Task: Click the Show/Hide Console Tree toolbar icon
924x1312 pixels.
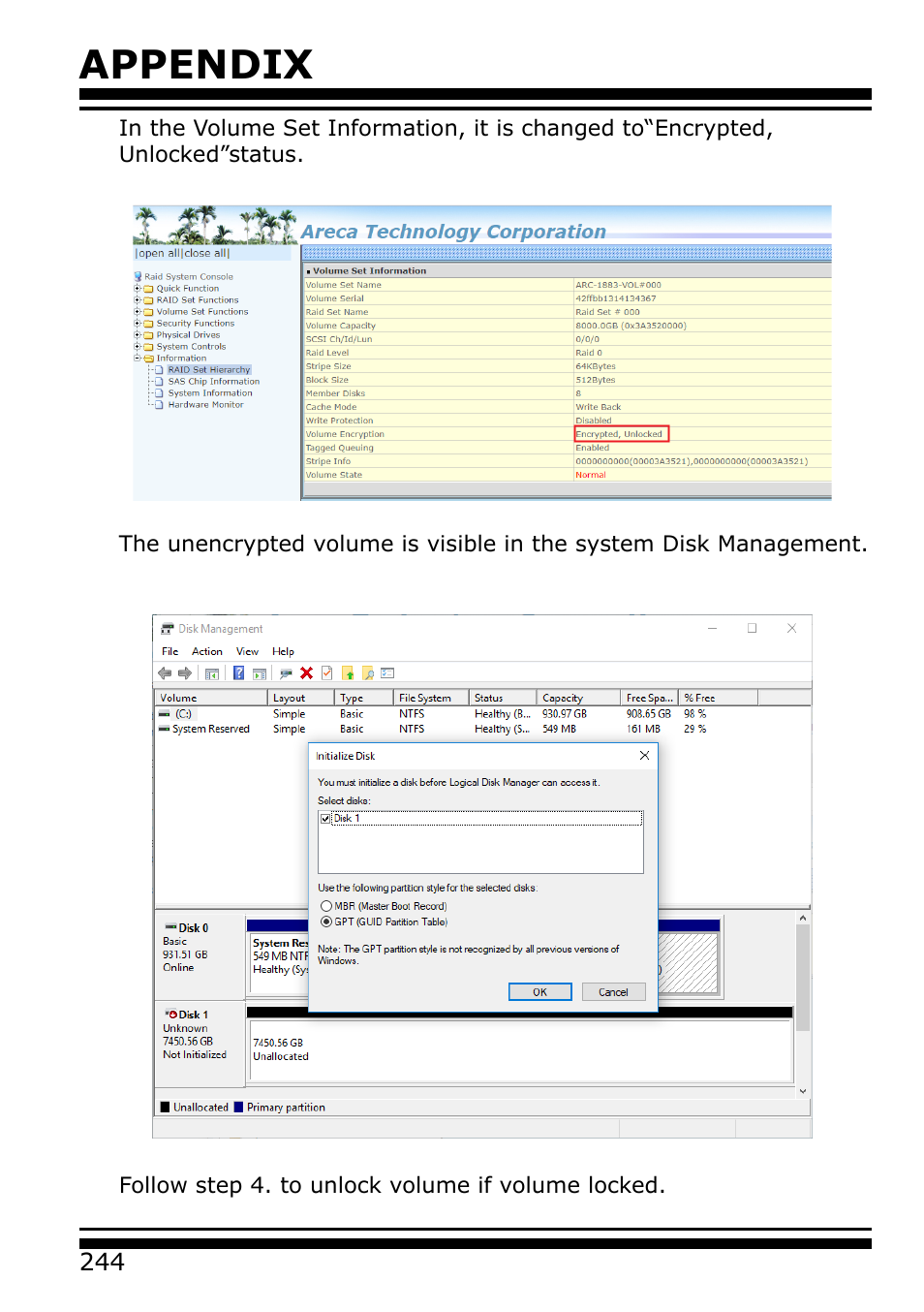Action: (x=212, y=673)
